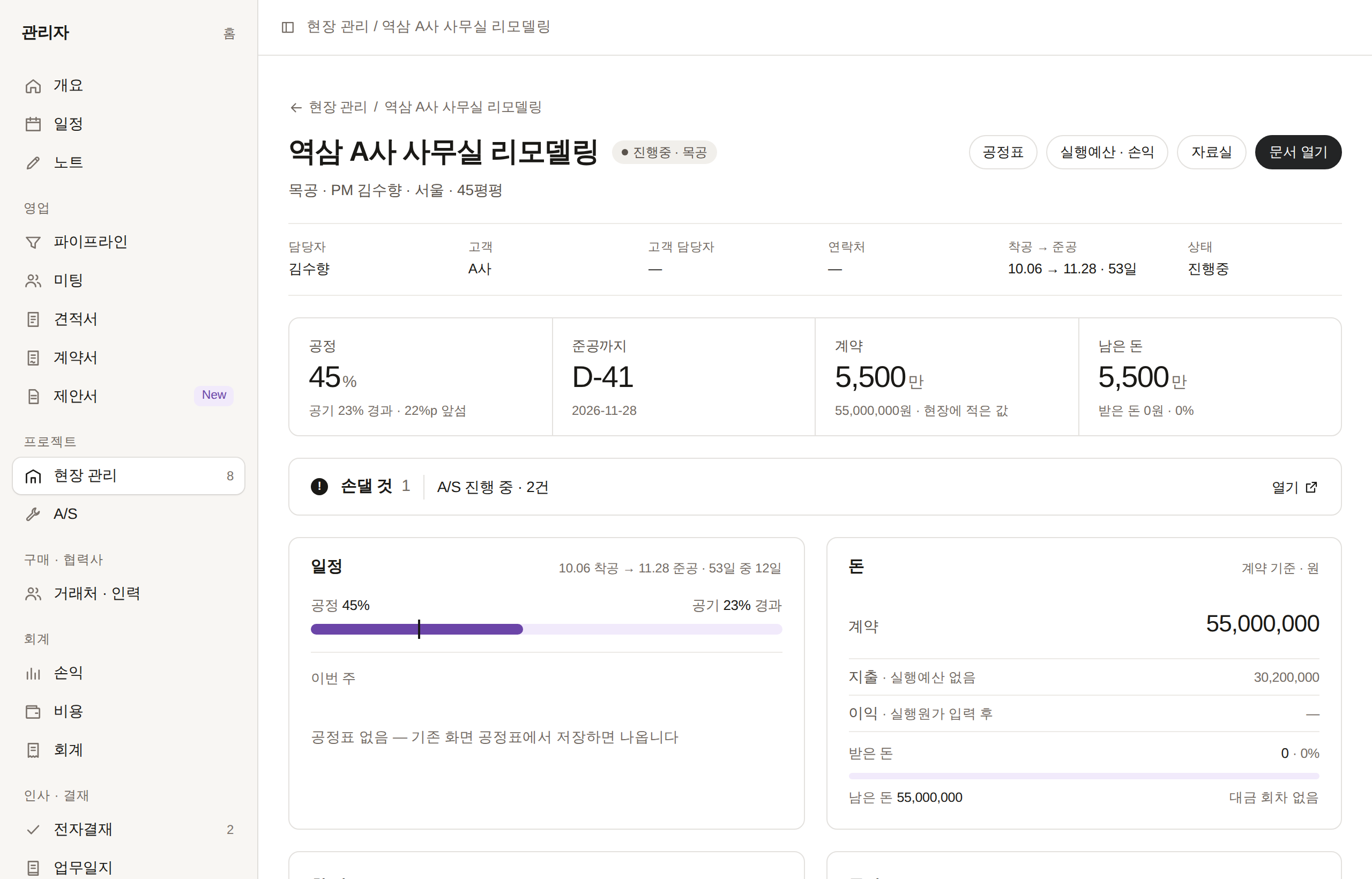Click the 개요 home icon in sidebar
The width and height of the screenshot is (1372, 879).
click(33, 86)
